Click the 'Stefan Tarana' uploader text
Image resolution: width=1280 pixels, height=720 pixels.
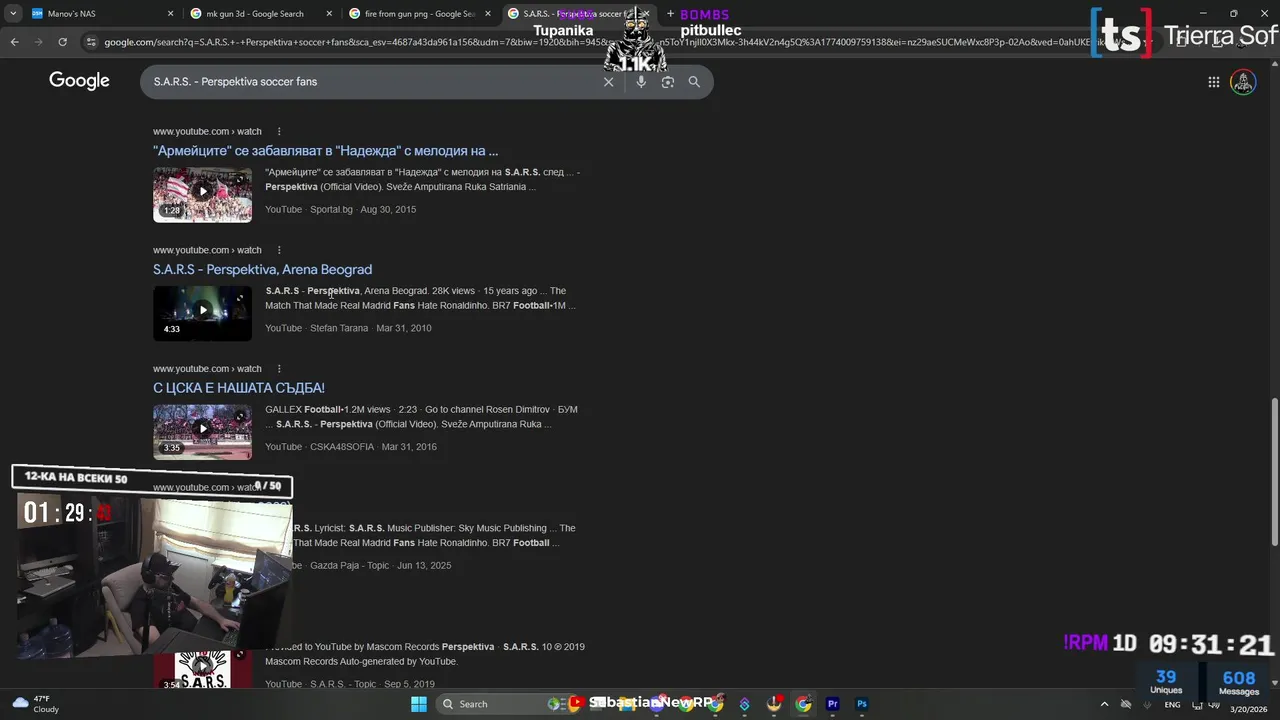(339, 328)
